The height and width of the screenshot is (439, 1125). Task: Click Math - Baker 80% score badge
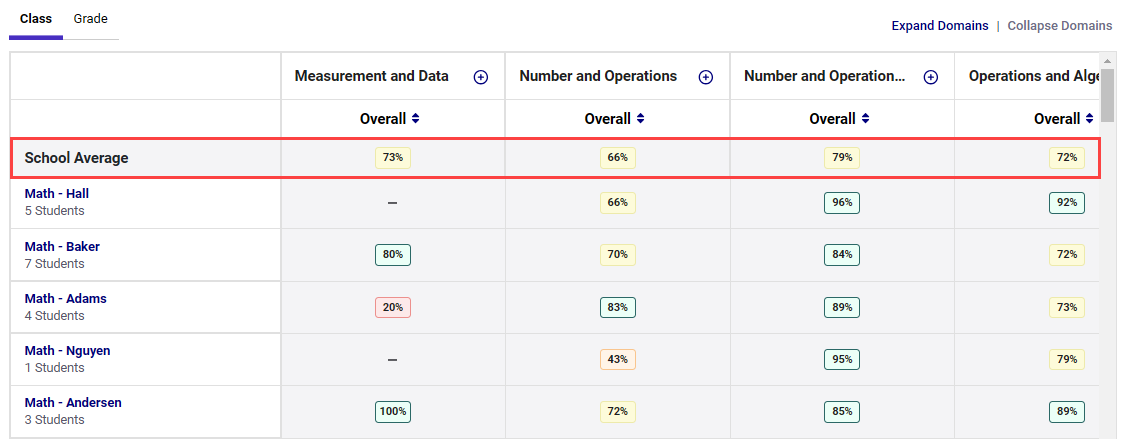coord(392,255)
